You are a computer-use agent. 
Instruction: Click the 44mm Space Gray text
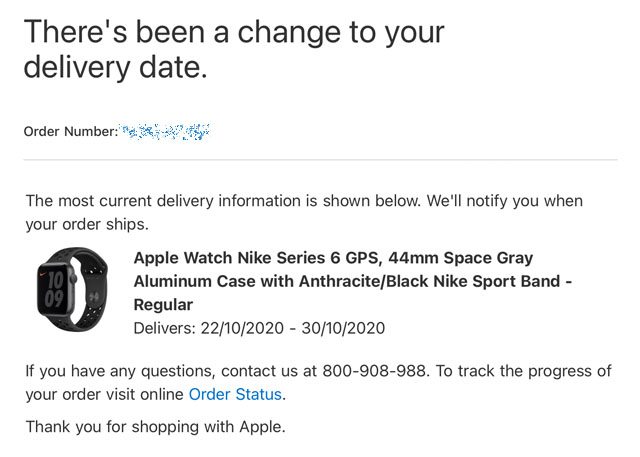point(460,258)
